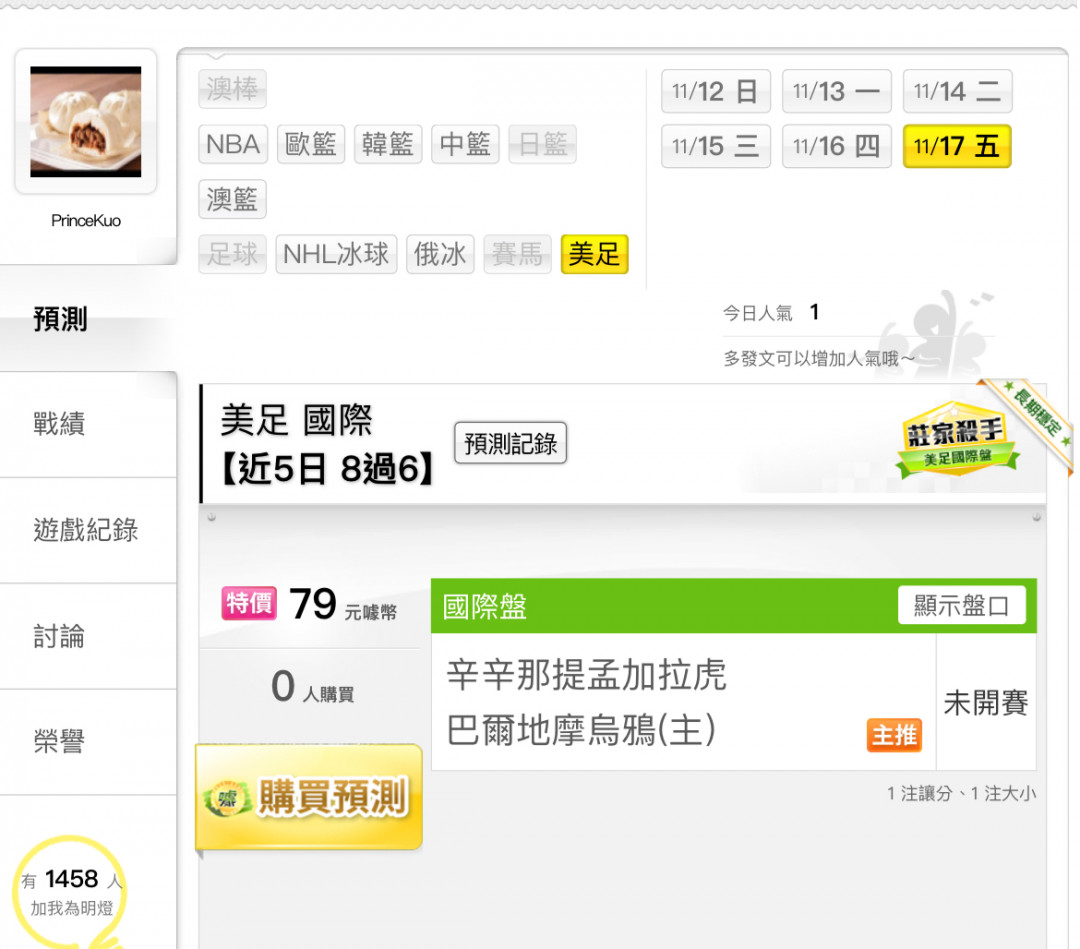Click the 主推 orange tag
Screen dimensions: 1080x949
tap(894, 735)
